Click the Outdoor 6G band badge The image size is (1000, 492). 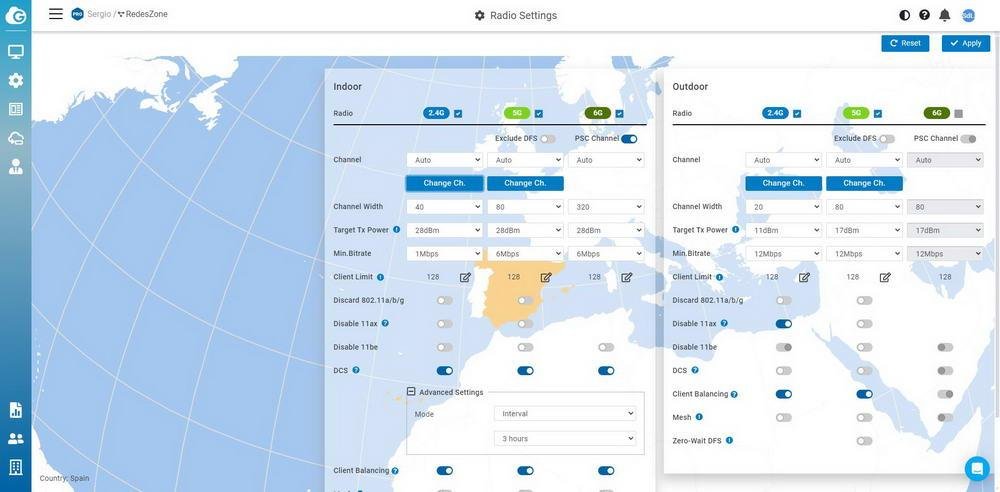[937, 113]
